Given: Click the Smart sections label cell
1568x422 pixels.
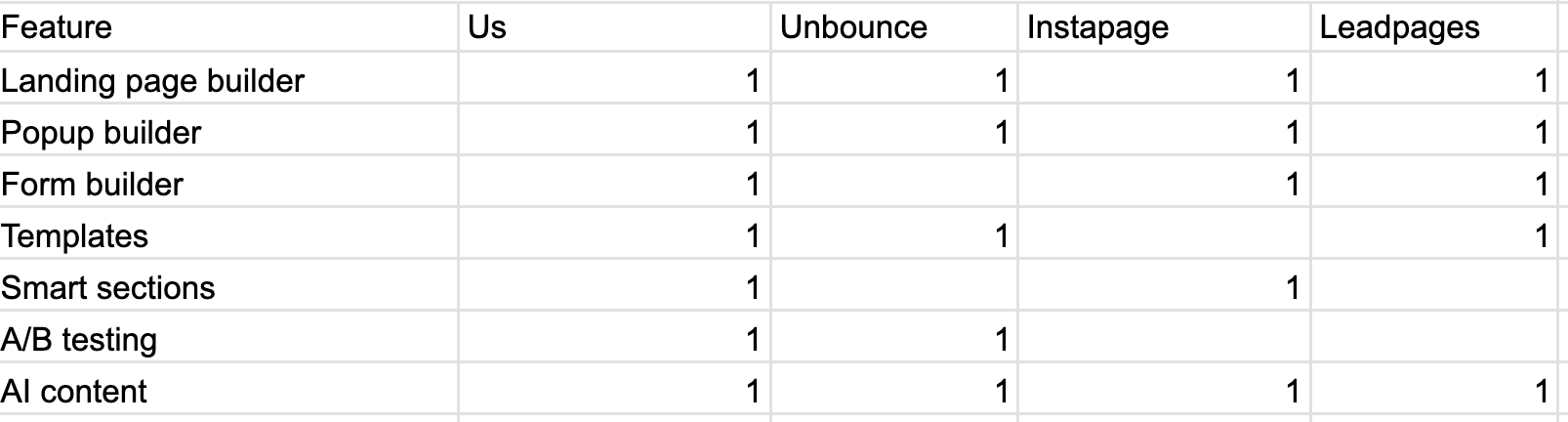Looking at the screenshot, I should 228,287.
